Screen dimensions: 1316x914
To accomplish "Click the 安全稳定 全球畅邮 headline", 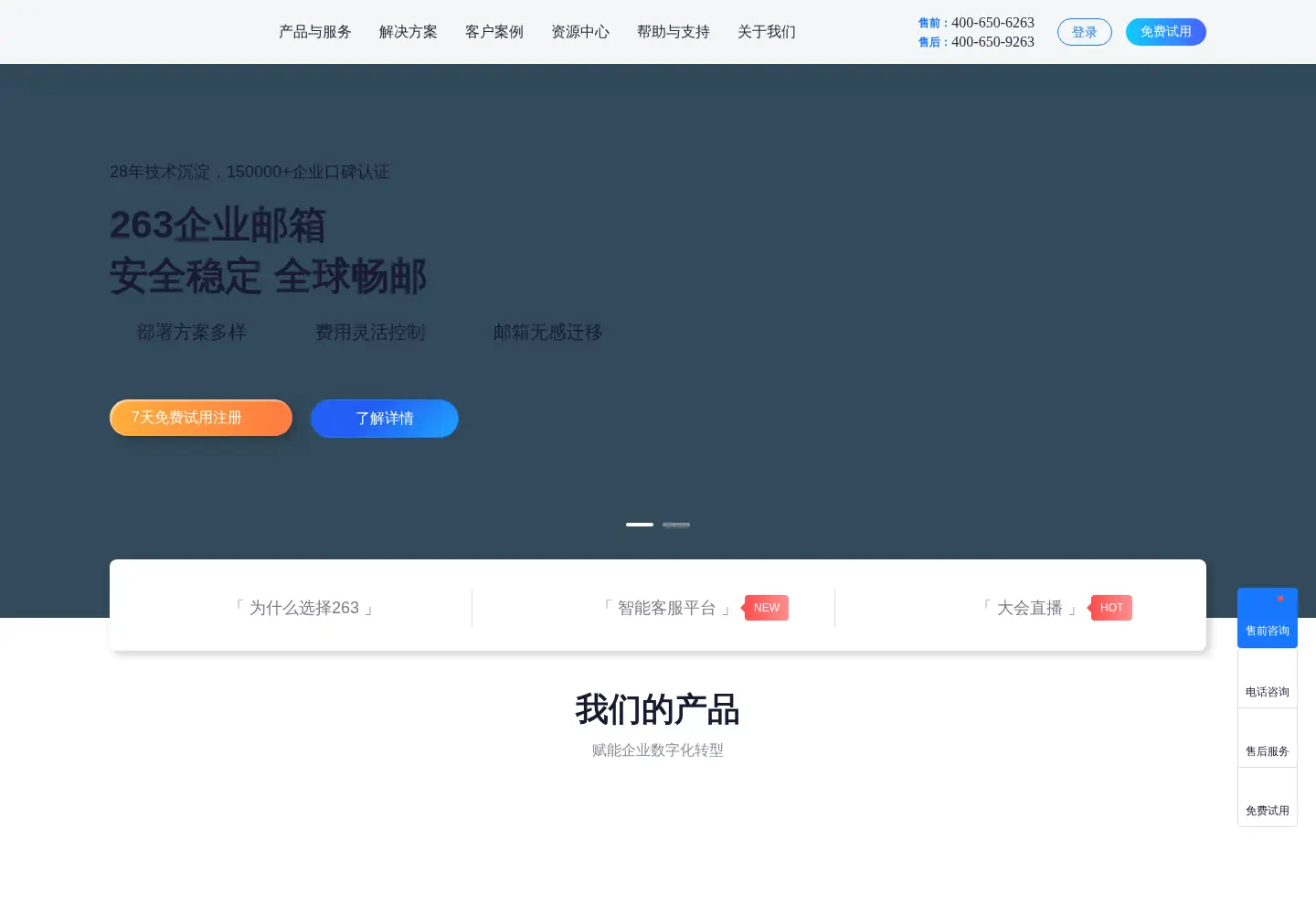I will click(269, 277).
